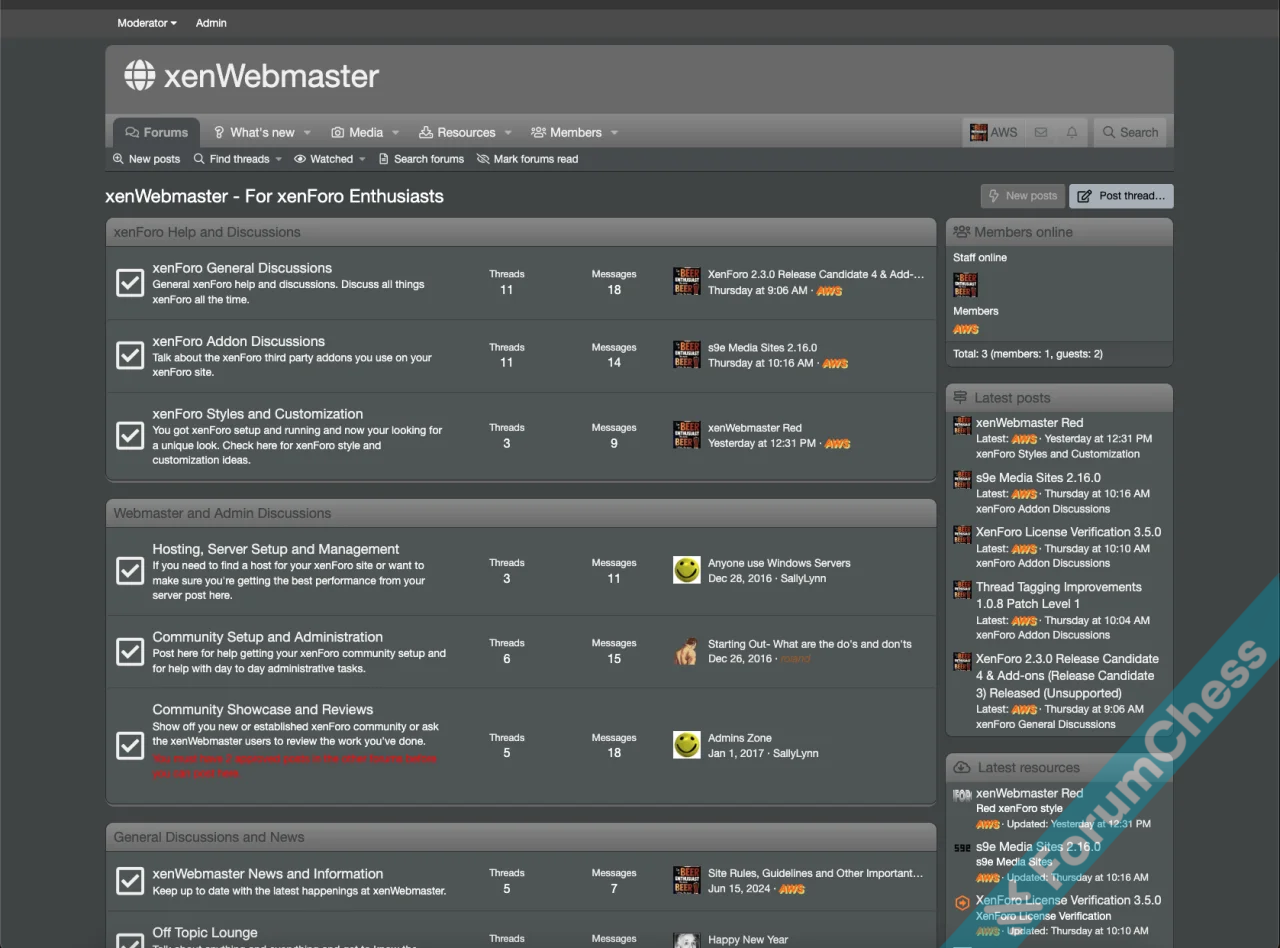Open the xenForo Addon Discussions forum link
The height and width of the screenshot is (948, 1280).
click(238, 341)
